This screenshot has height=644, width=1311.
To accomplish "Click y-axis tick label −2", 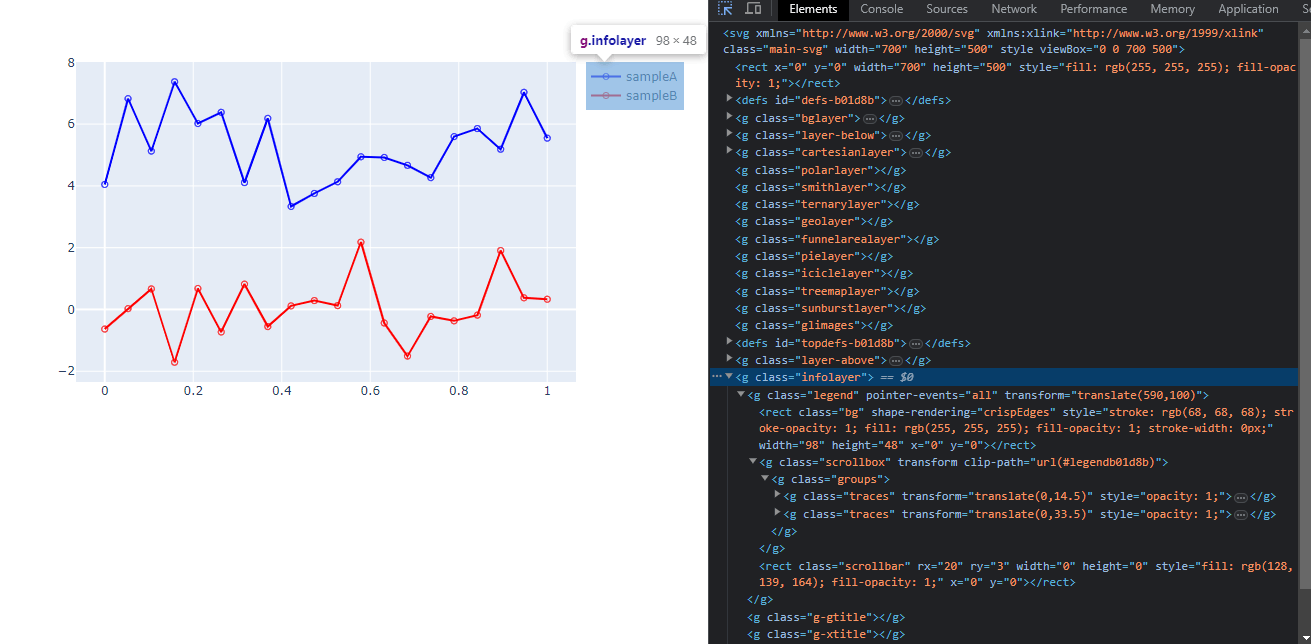I will tap(68, 371).
